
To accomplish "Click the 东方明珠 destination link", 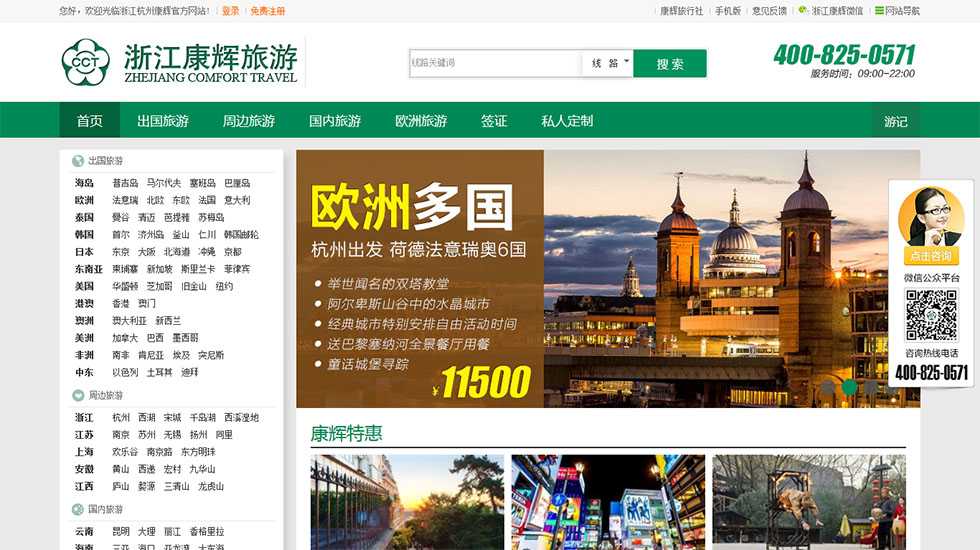I will [198, 452].
